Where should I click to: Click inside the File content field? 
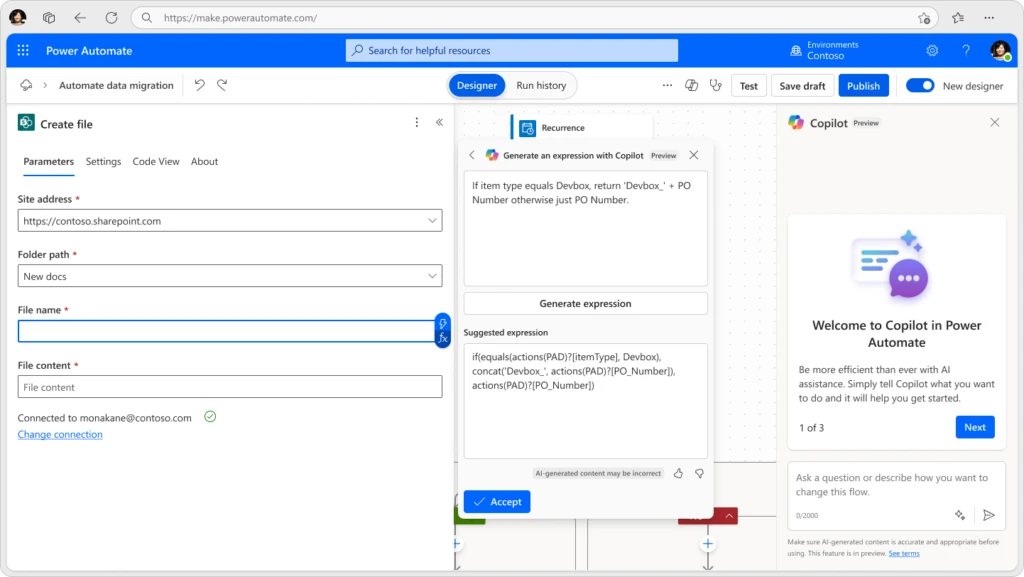pyautogui.click(x=228, y=386)
